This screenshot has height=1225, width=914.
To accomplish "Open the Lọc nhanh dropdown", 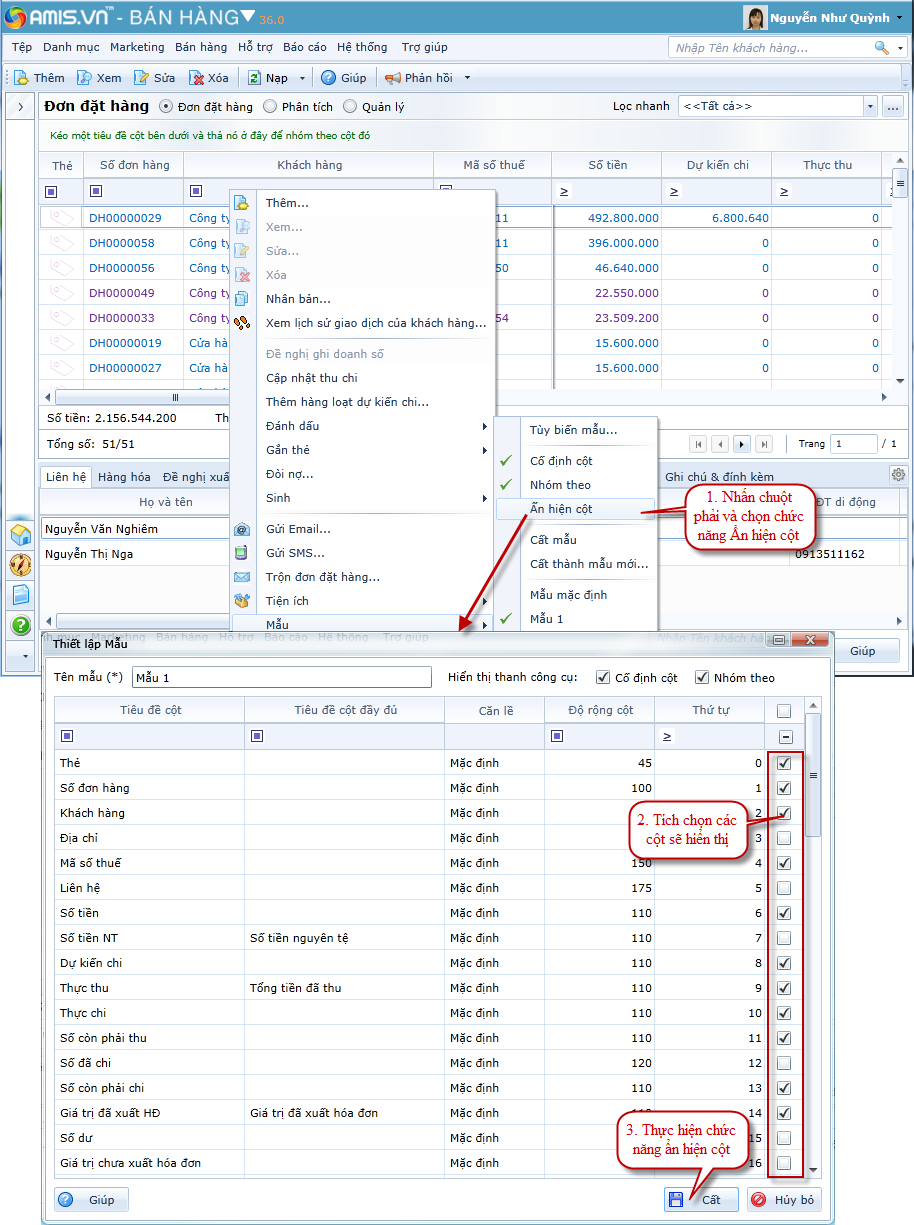I will pos(869,106).
